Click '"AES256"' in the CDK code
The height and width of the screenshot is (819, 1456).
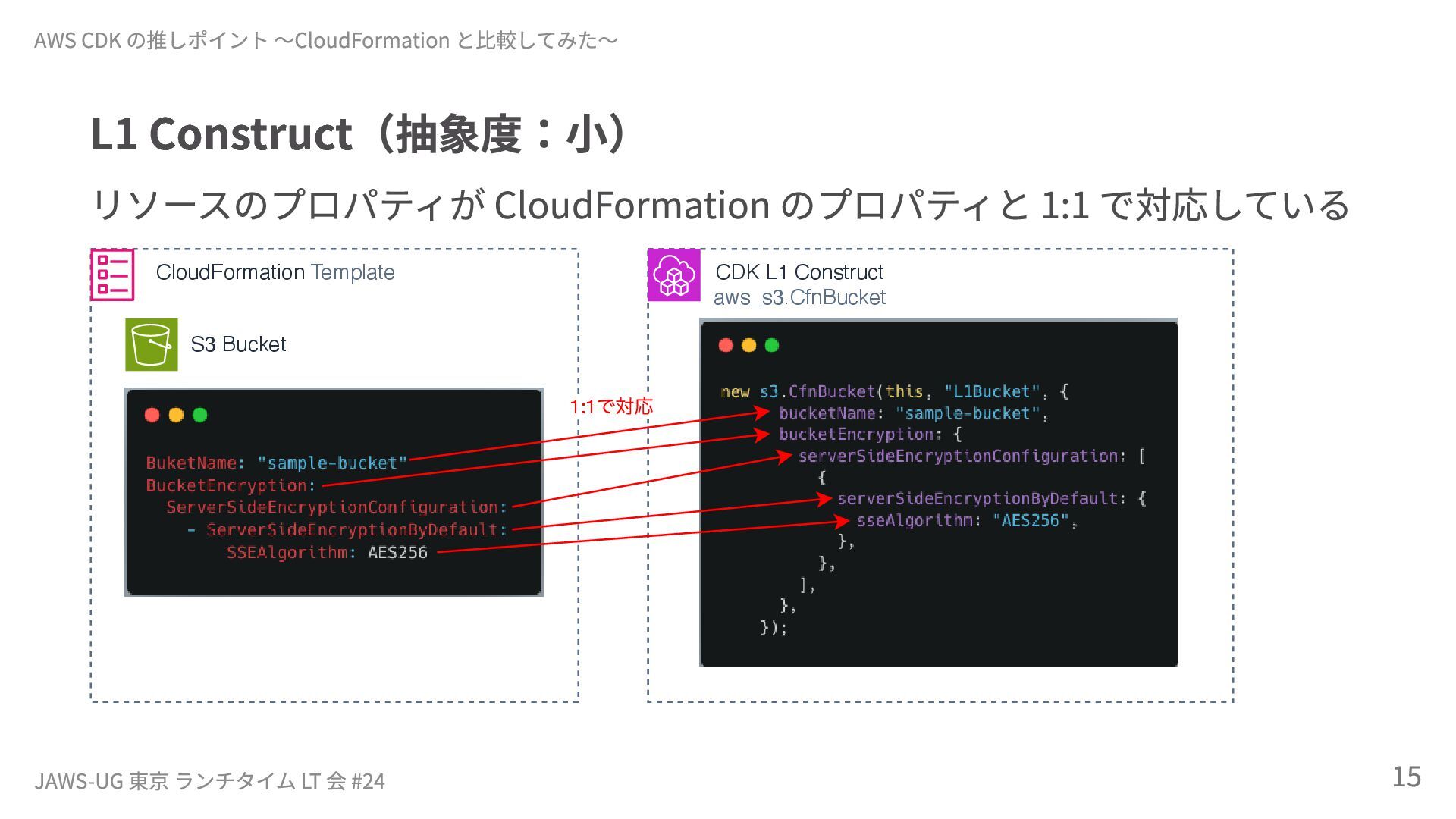tap(1031, 520)
